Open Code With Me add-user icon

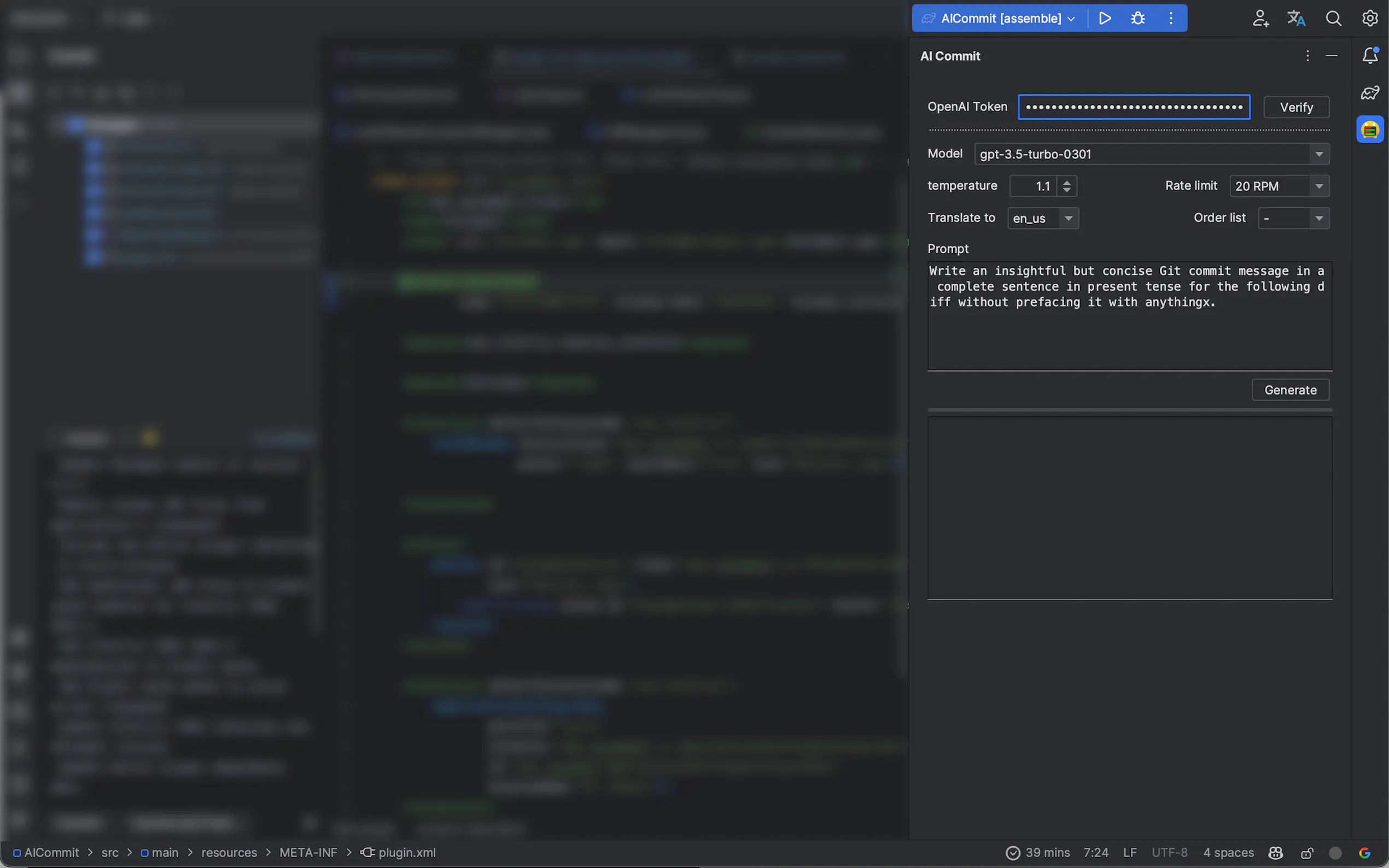pyautogui.click(x=1260, y=19)
